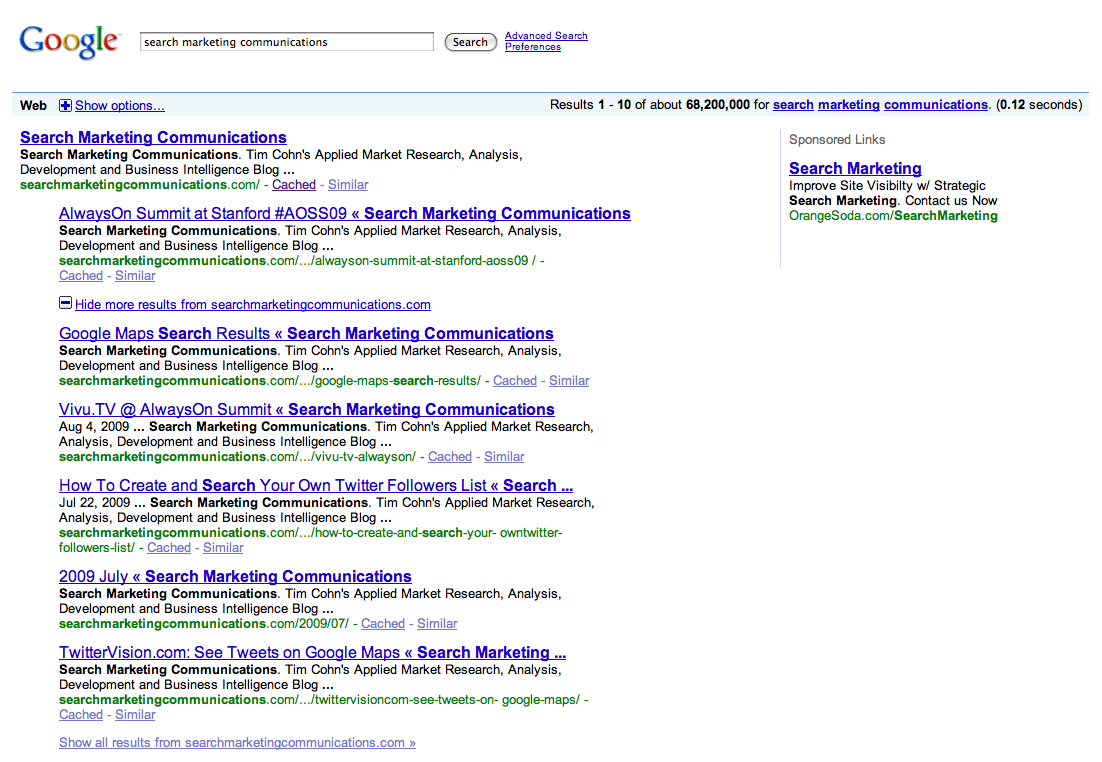Image resolution: width=1102 pixels, height=762 pixels.
Task: Open Advanced Search link
Action: click(546, 36)
